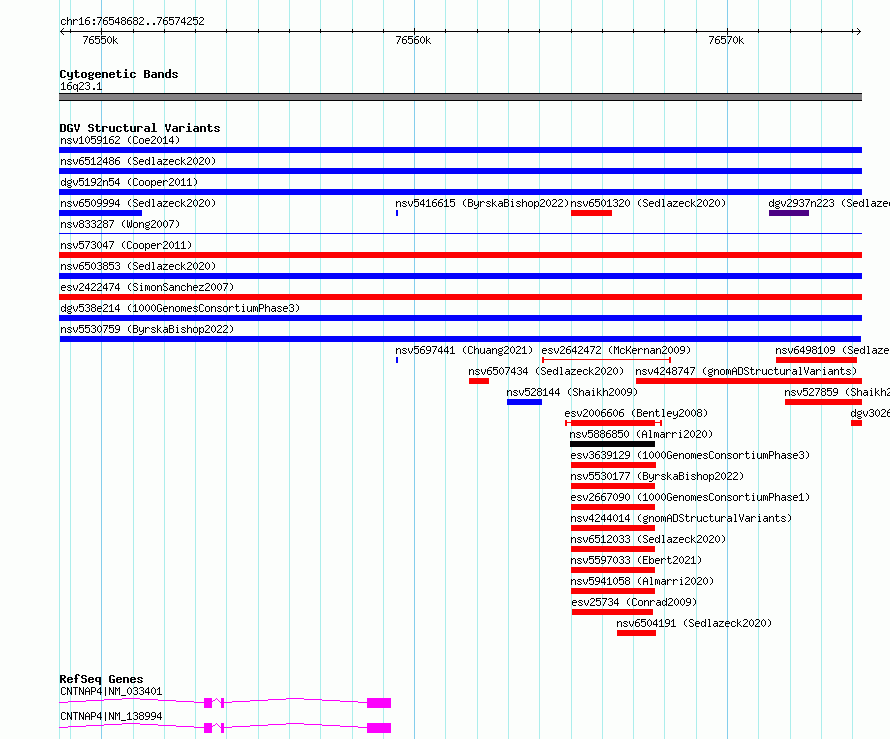Screen dimensions: 890x739
Task: Click esv2006606 (Bentley2008) label
Action: tap(636, 413)
